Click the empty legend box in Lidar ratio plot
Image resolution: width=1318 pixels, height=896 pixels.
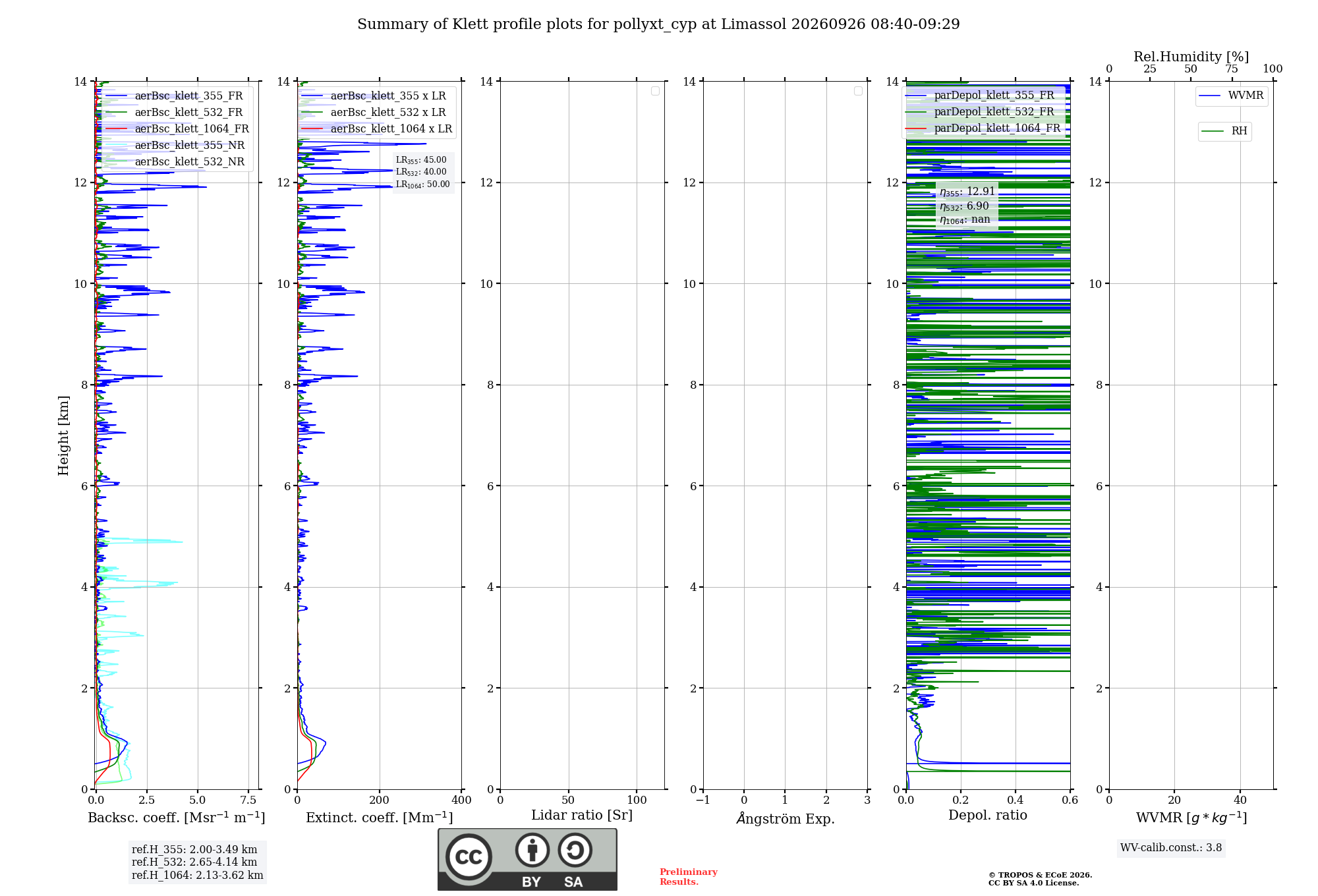click(x=655, y=91)
